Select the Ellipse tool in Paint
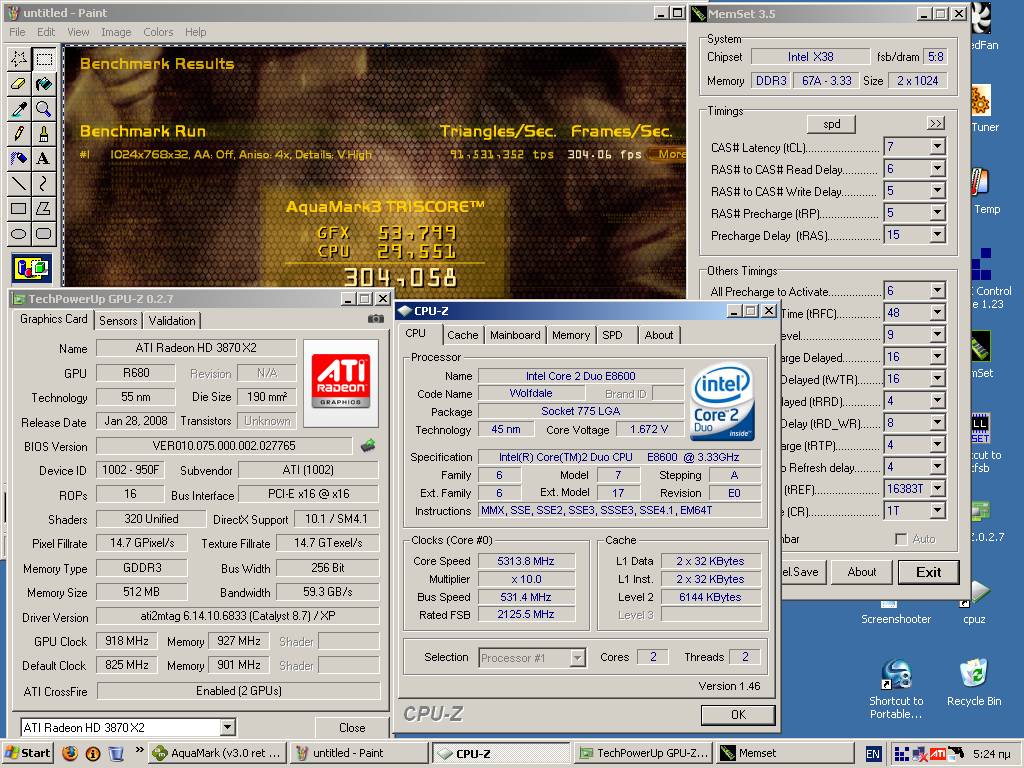The image size is (1024, 768). click(19, 233)
